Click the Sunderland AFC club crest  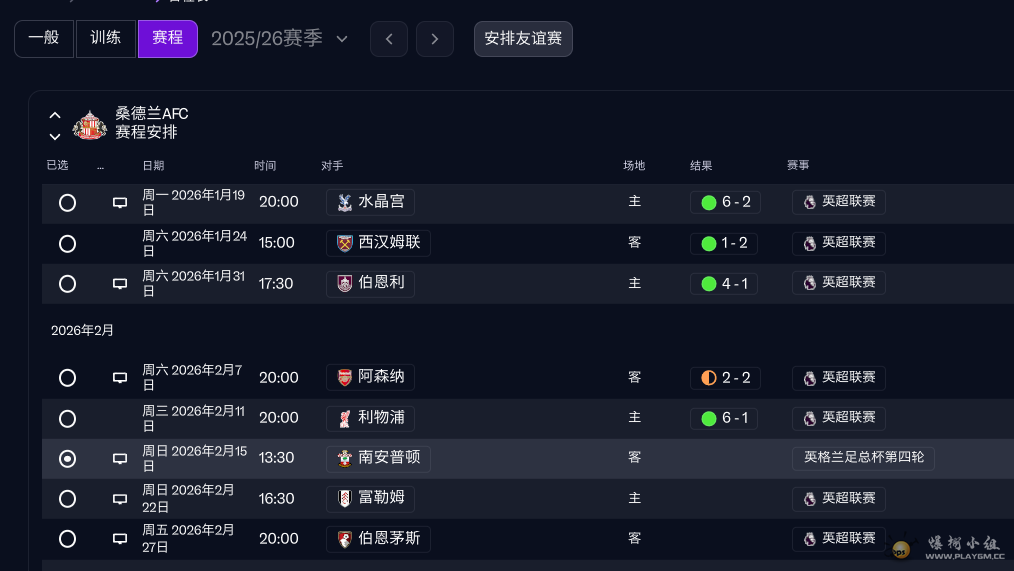[90, 125]
